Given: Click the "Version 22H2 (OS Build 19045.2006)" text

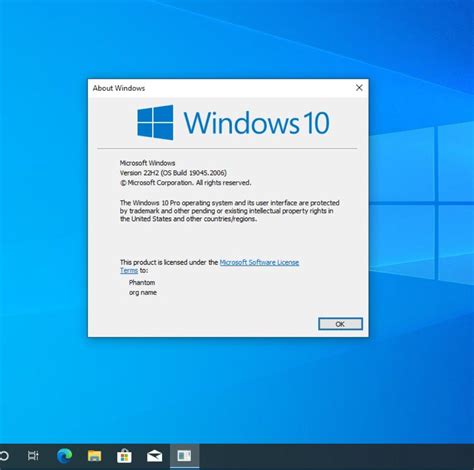Looking at the screenshot, I should click(173, 173).
